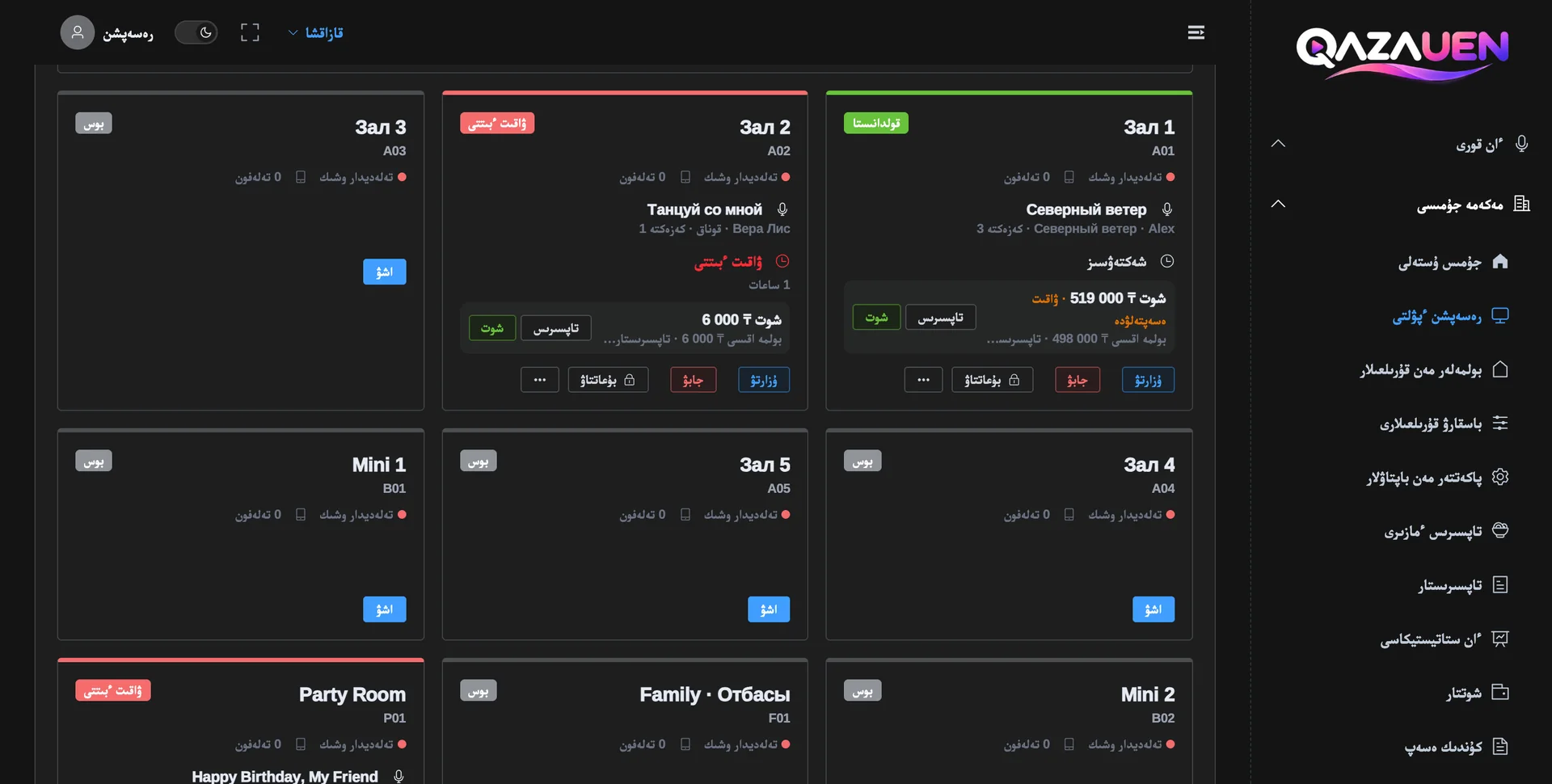Click green شوت button on Зал 2

492,328
